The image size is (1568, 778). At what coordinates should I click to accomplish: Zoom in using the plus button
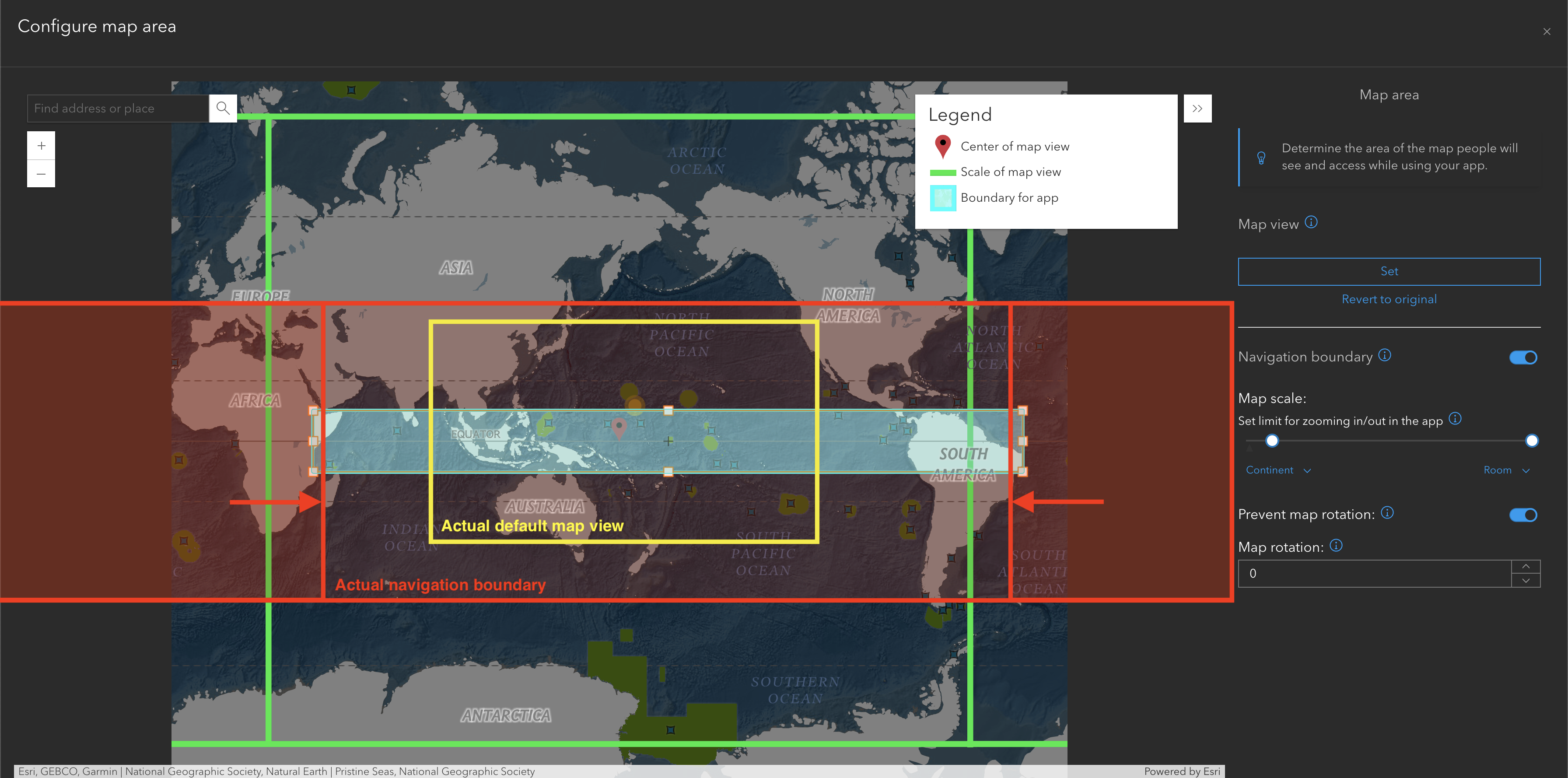click(41, 146)
